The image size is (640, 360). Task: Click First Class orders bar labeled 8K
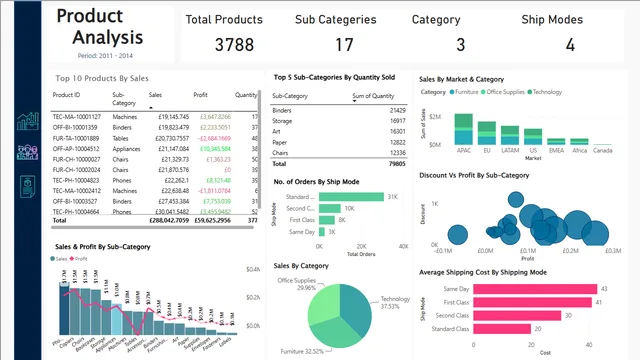click(x=327, y=220)
